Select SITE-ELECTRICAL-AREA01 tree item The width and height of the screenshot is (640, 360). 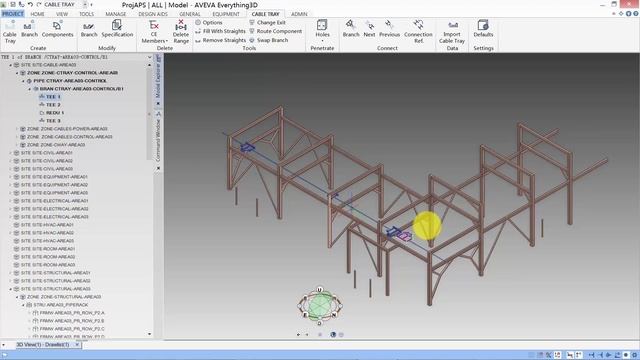pos(51,201)
